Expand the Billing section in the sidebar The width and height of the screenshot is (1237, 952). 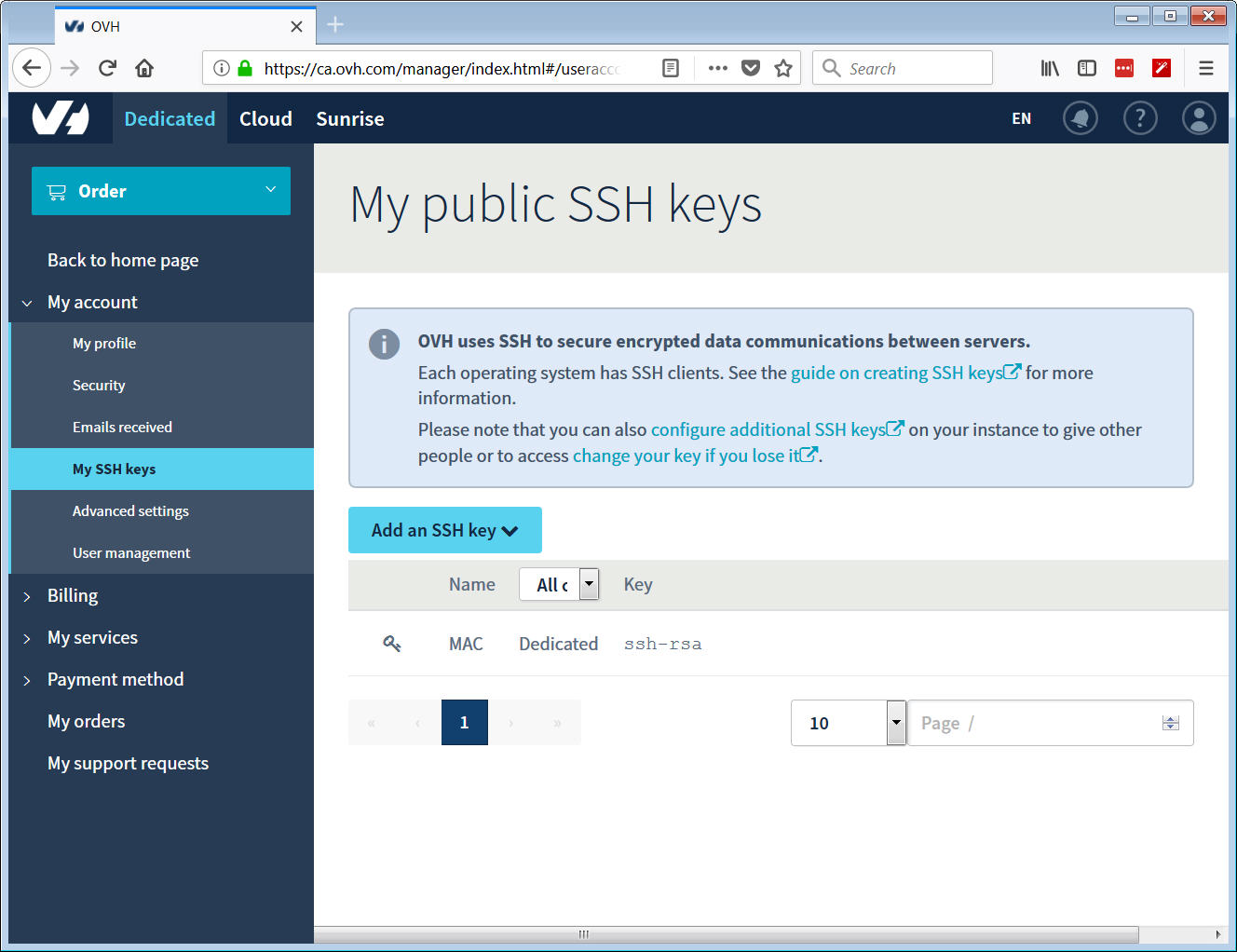[x=72, y=595]
